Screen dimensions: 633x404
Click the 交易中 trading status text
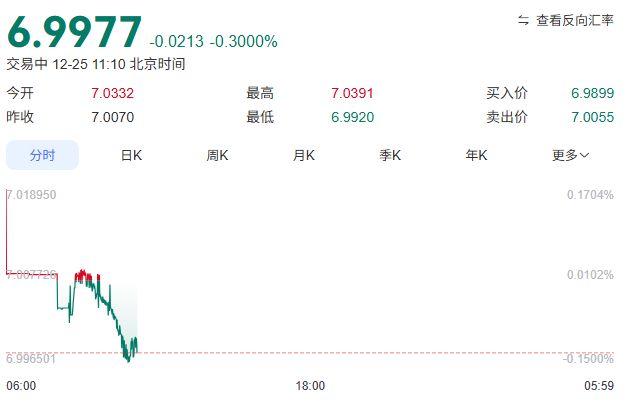coord(27,64)
